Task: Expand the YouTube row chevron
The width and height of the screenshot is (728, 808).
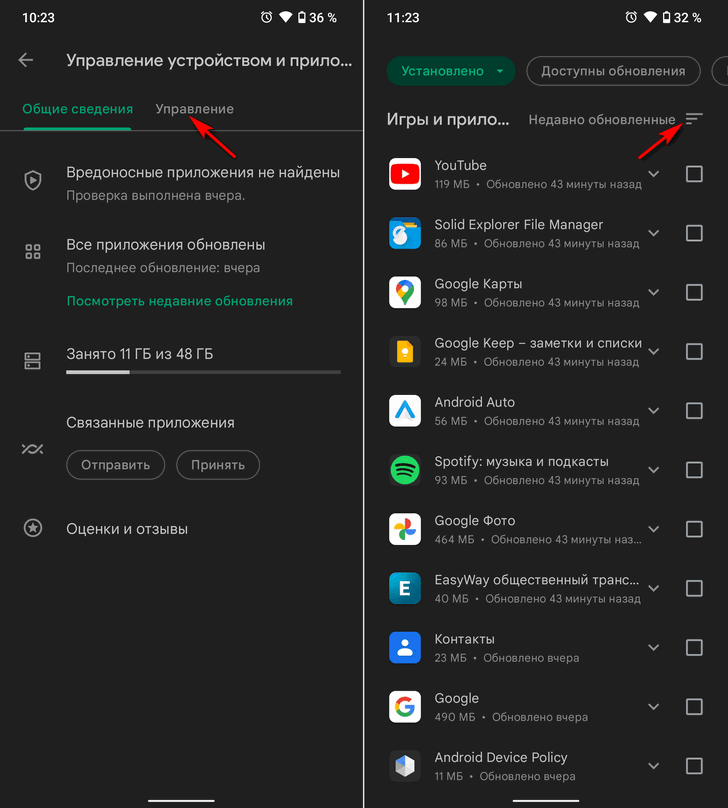Action: click(x=654, y=174)
